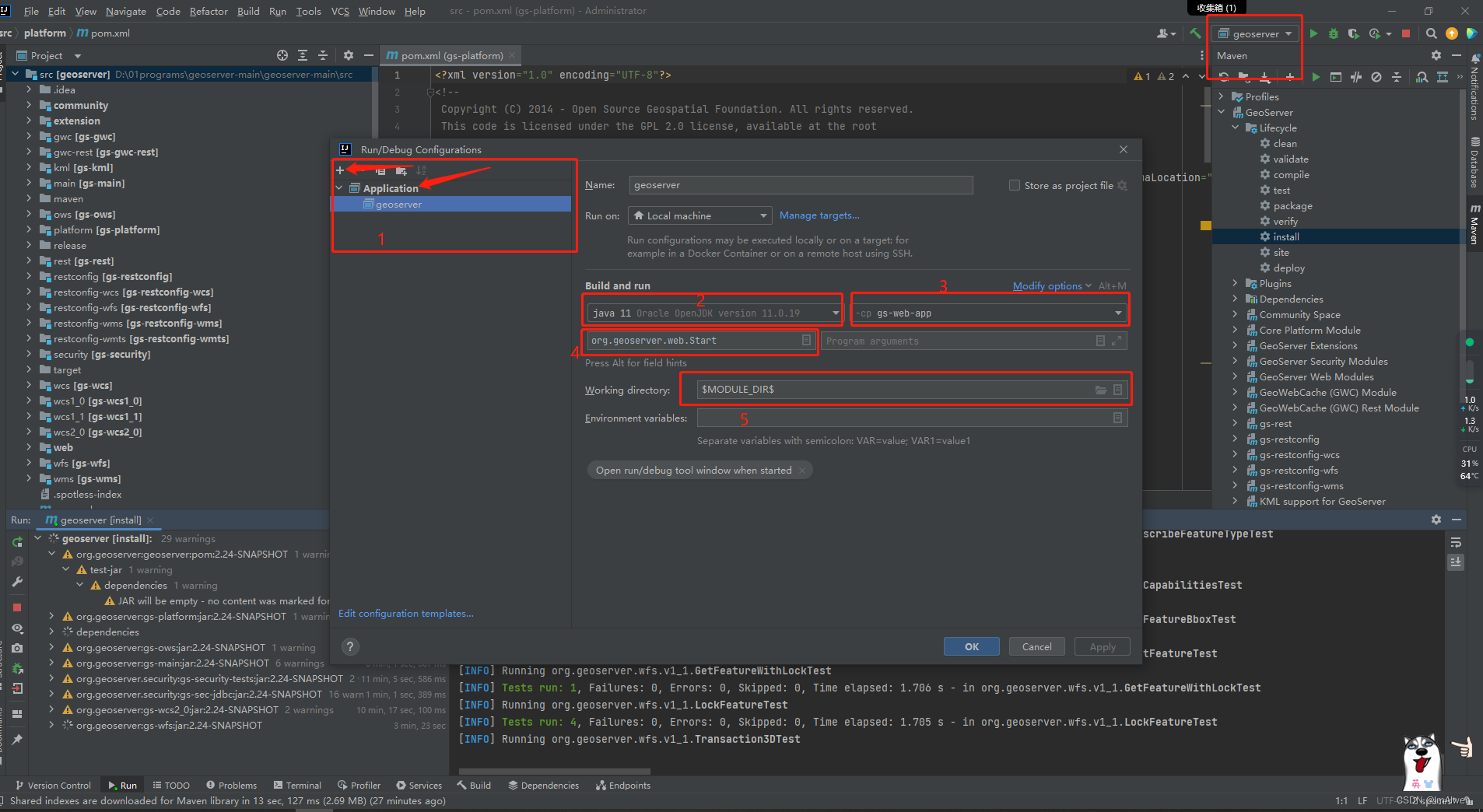The height and width of the screenshot is (812, 1483).
Task: Expand the Profiles node in Maven panel
Action: coord(1222,96)
